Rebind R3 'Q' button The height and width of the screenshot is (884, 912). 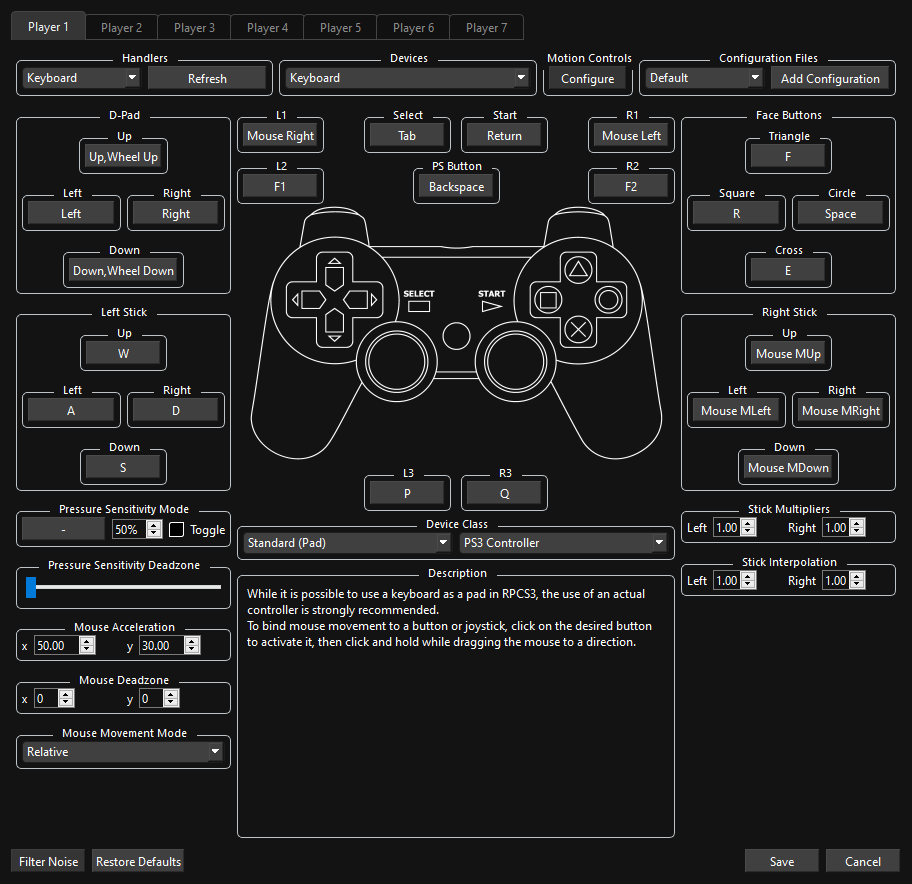click(504, 493)
